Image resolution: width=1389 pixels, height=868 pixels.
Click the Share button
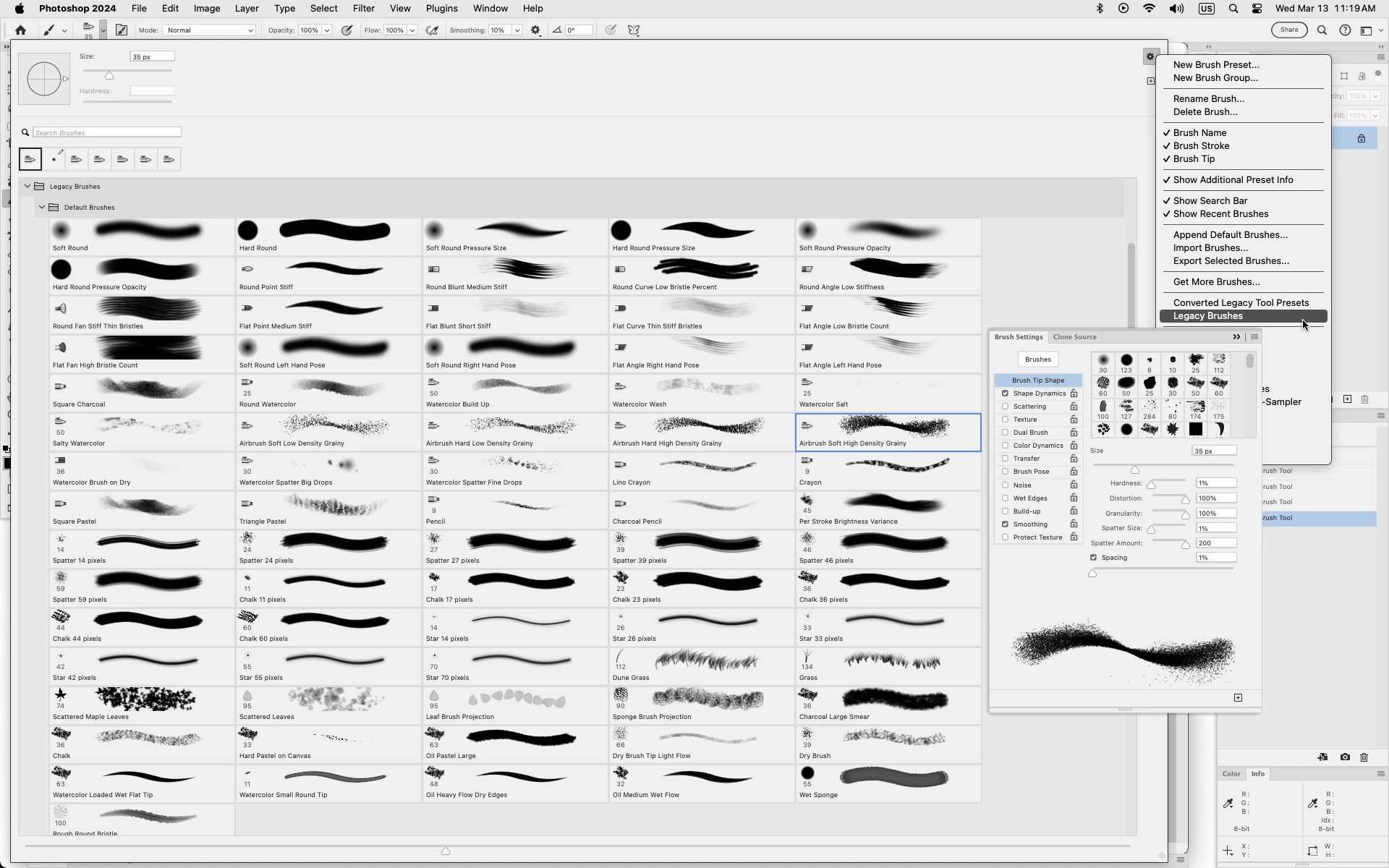(1288, 30)
